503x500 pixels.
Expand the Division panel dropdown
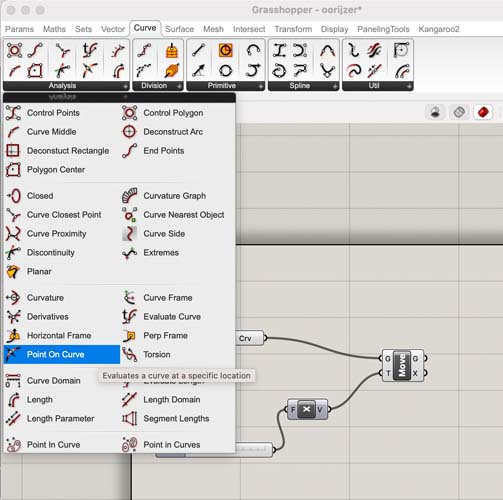click(179, 86)
